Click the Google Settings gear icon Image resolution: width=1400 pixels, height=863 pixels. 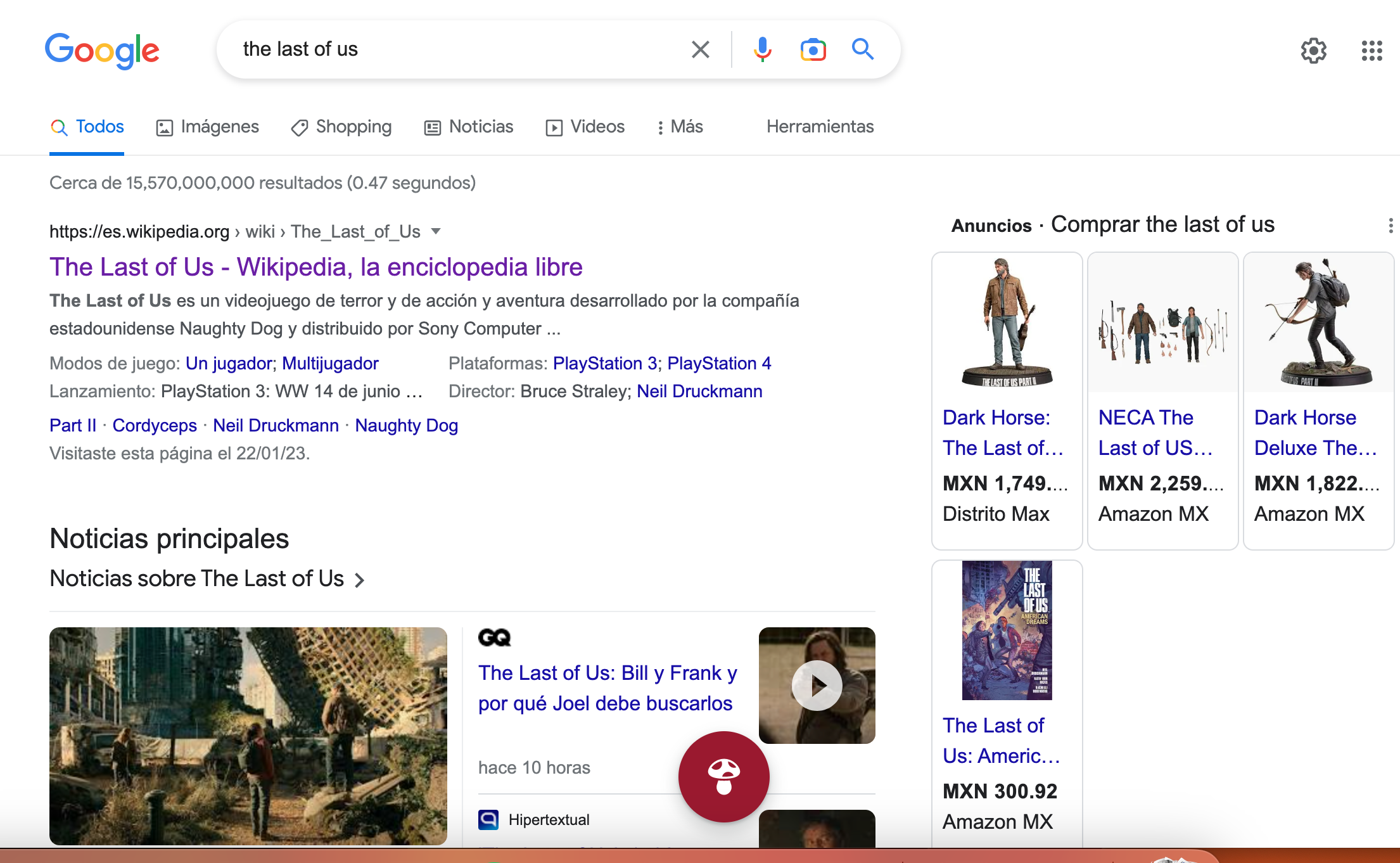1312,49
